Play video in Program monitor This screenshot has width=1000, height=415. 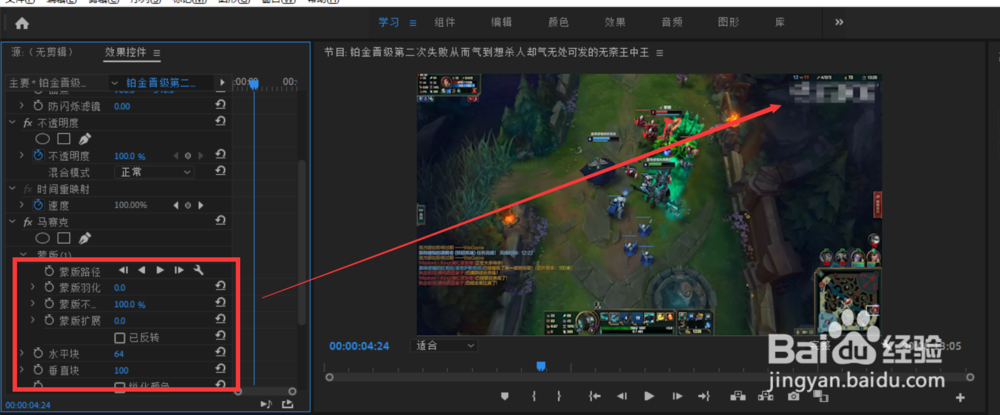[x=649, y=396]
